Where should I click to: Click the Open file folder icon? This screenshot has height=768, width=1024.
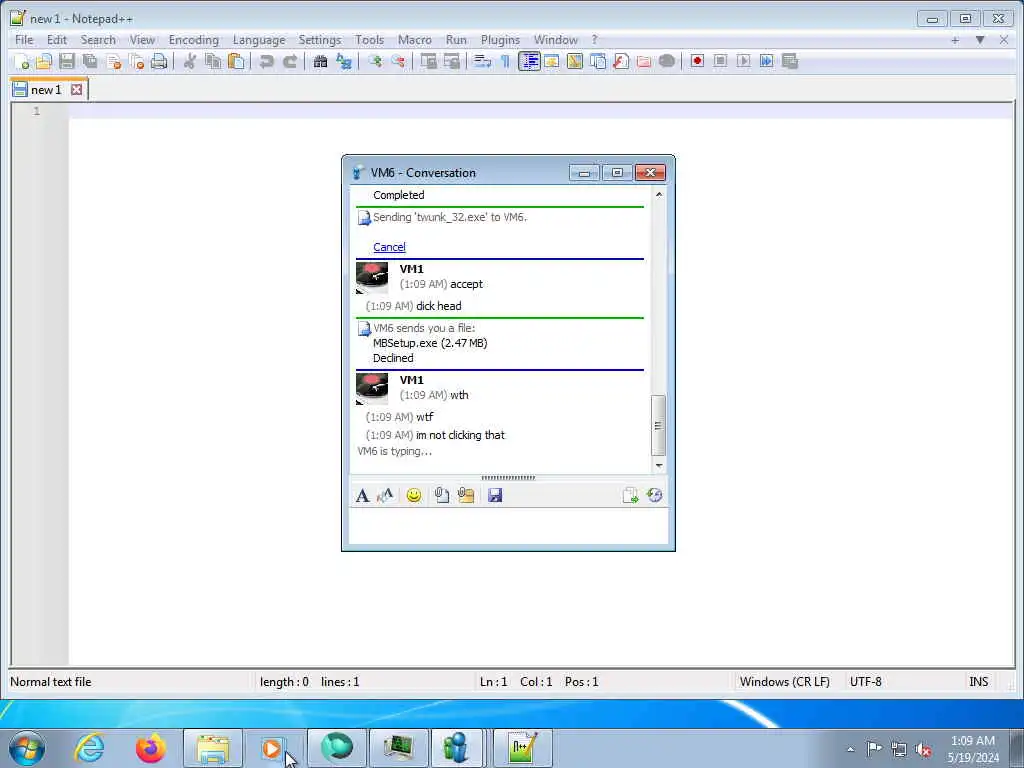click(x=44, y=61)
